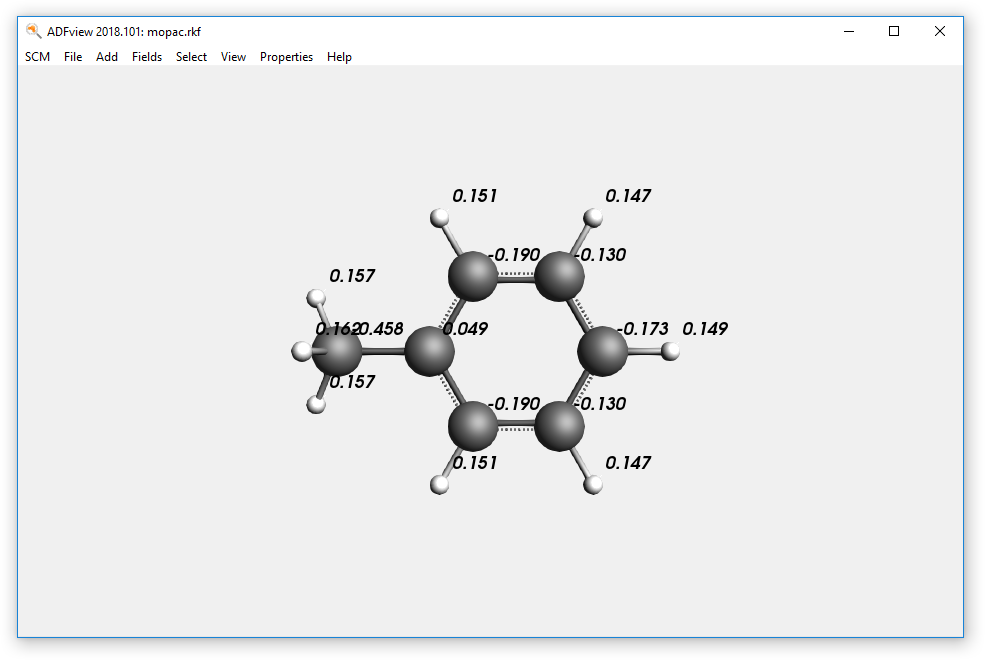Open the SCM menu
The width and height of the screenshot is (985, 660).
tap(37, 57)
